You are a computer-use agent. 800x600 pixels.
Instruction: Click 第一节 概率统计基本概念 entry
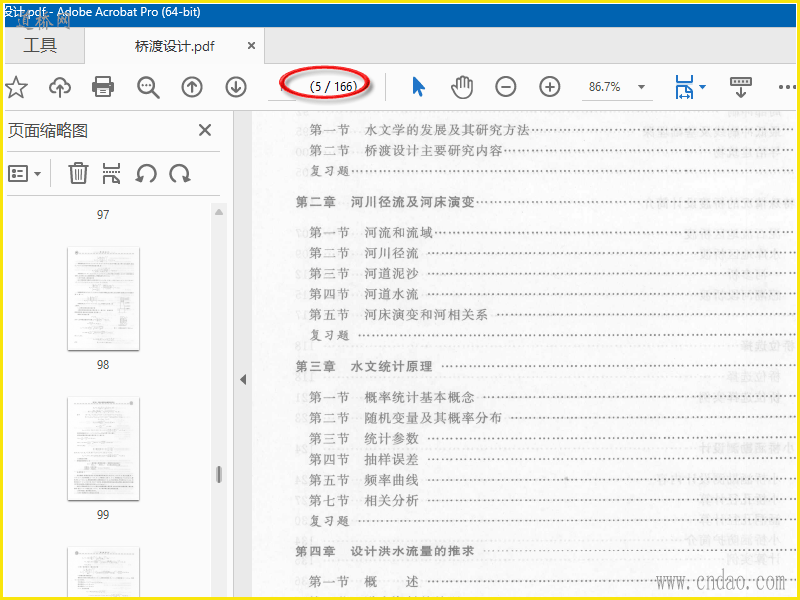point(392,397)
